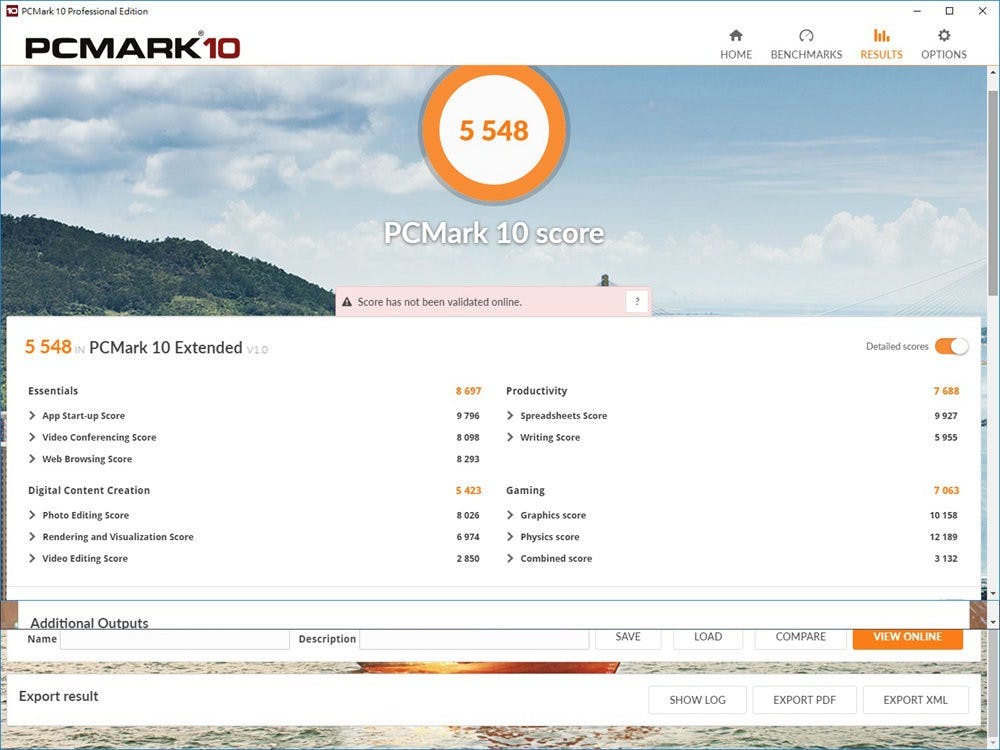Click the Home house icon
The height and width of the screenshot is (750, 1000).
coord(736,36)
